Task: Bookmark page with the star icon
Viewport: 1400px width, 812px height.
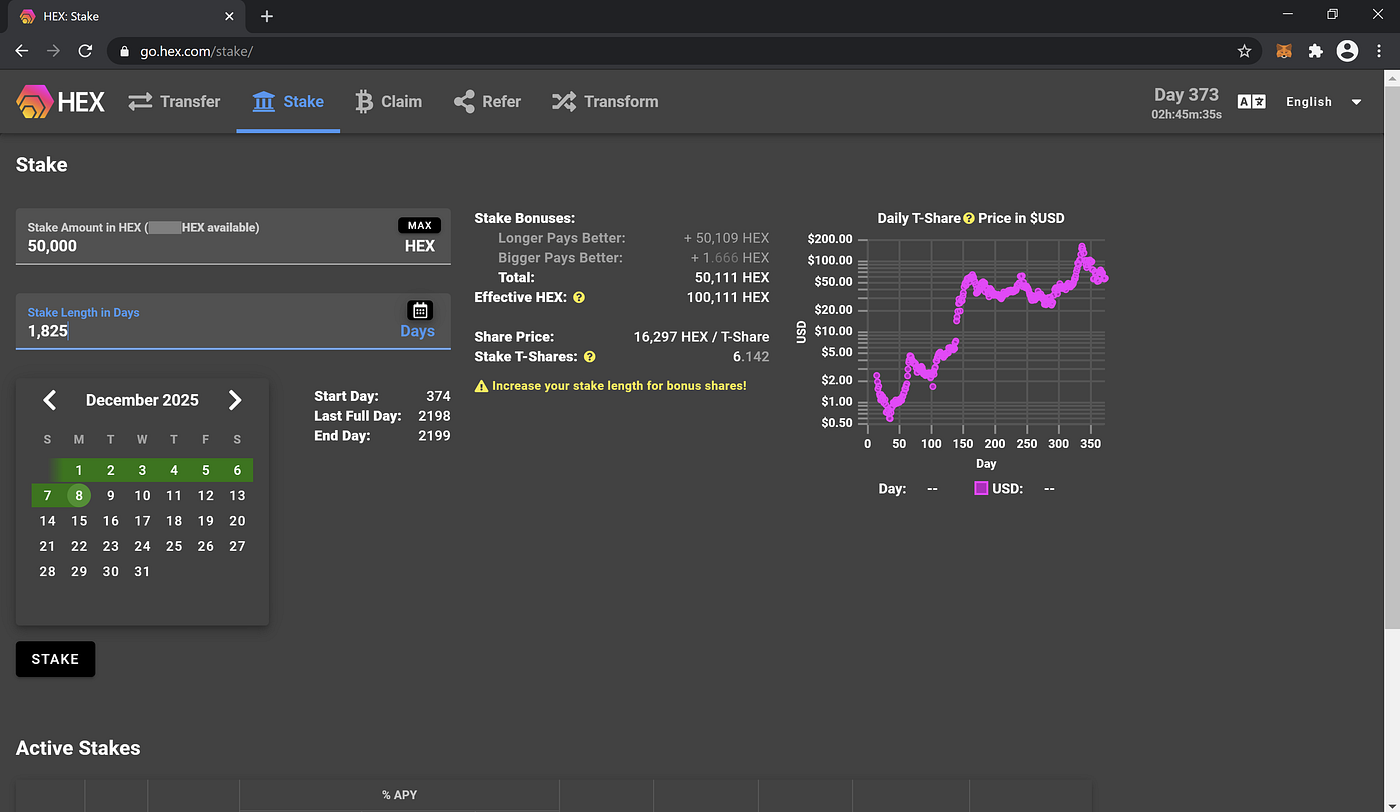Action: click(1244, 50)
